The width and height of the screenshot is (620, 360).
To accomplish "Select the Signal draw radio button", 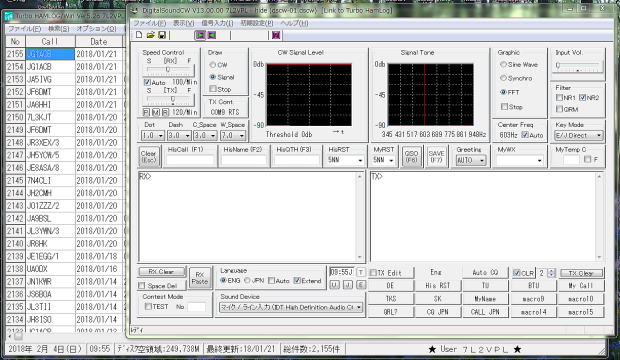I will click(x=213, y=77).
